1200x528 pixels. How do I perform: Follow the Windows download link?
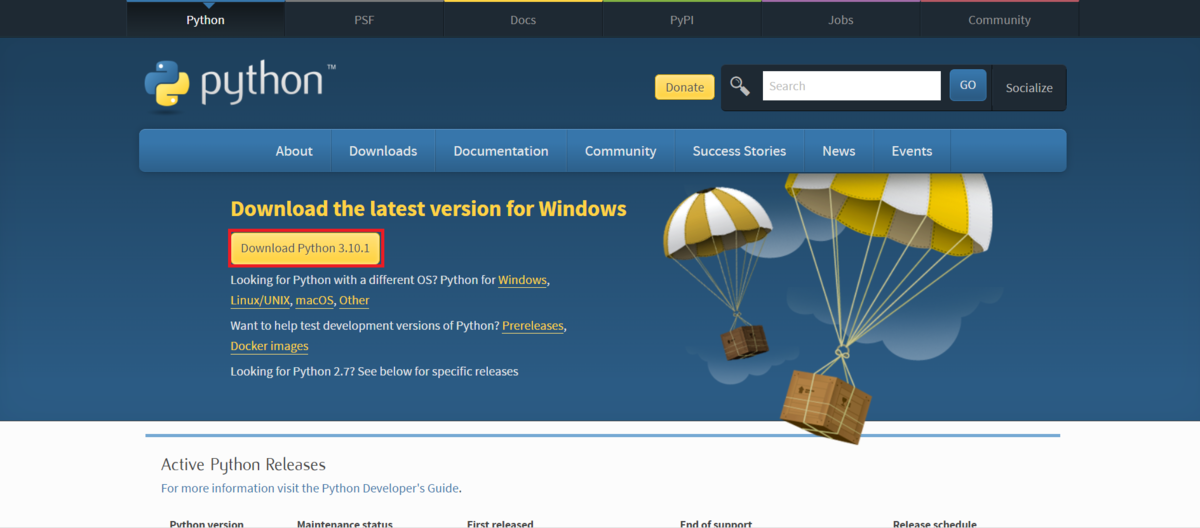(522, 280)
